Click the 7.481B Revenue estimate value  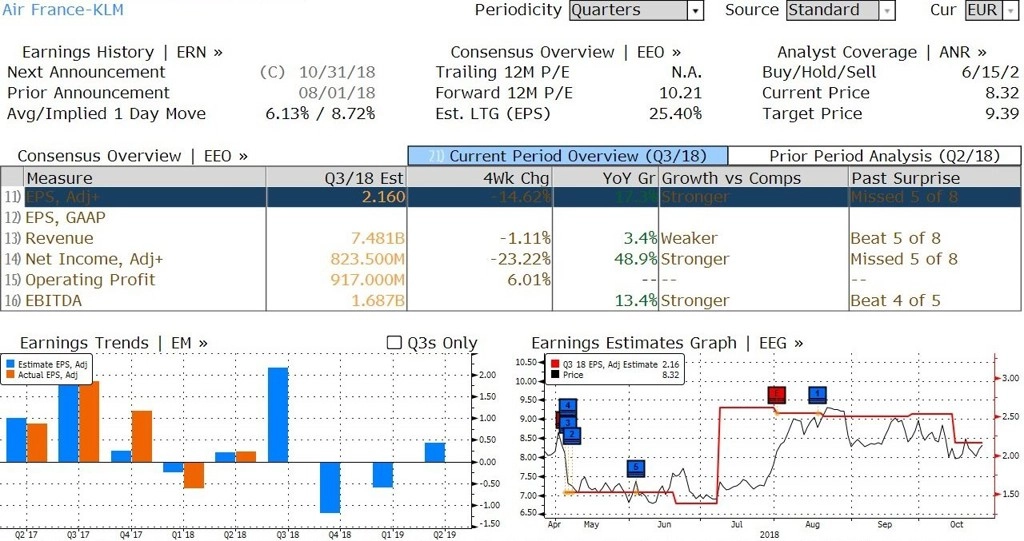(378, 238)
